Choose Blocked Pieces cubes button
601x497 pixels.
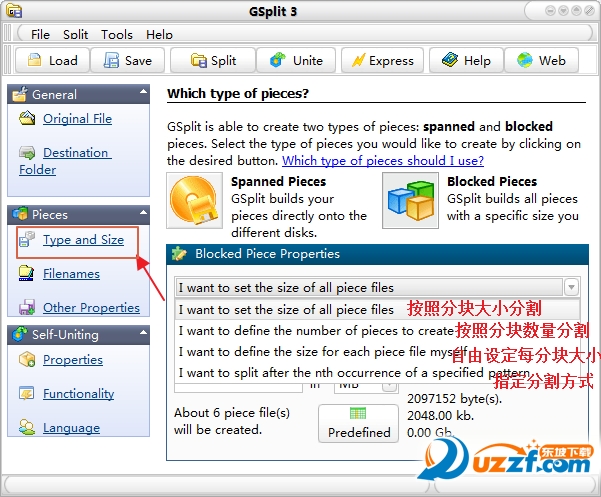click(410, 200)
